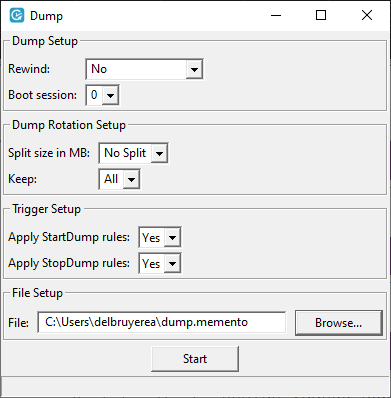Click the Split size in MB: label

(49, 153)
